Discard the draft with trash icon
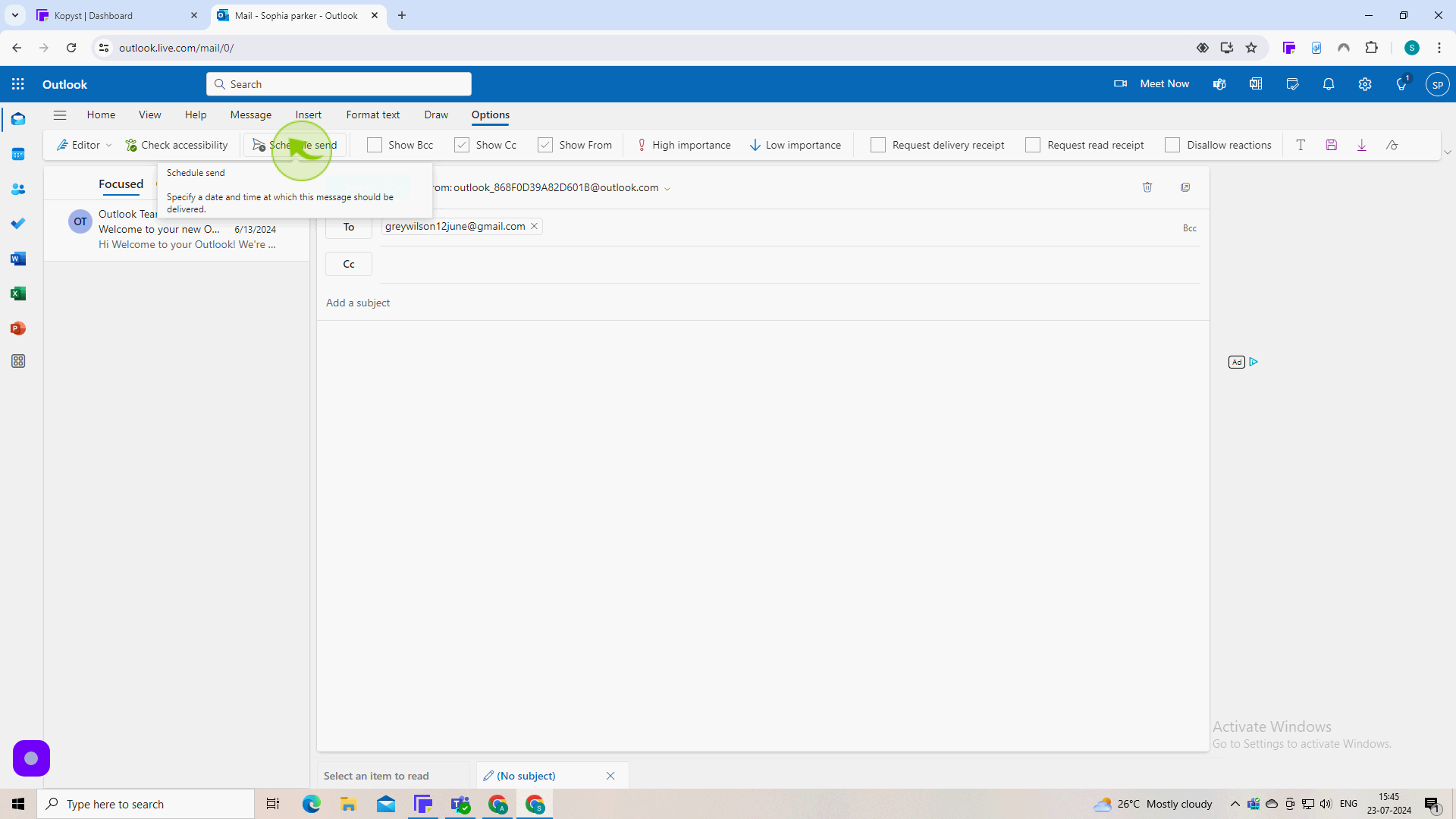Viewport: 1456px width, 819px height. [x=1147, y=187]
